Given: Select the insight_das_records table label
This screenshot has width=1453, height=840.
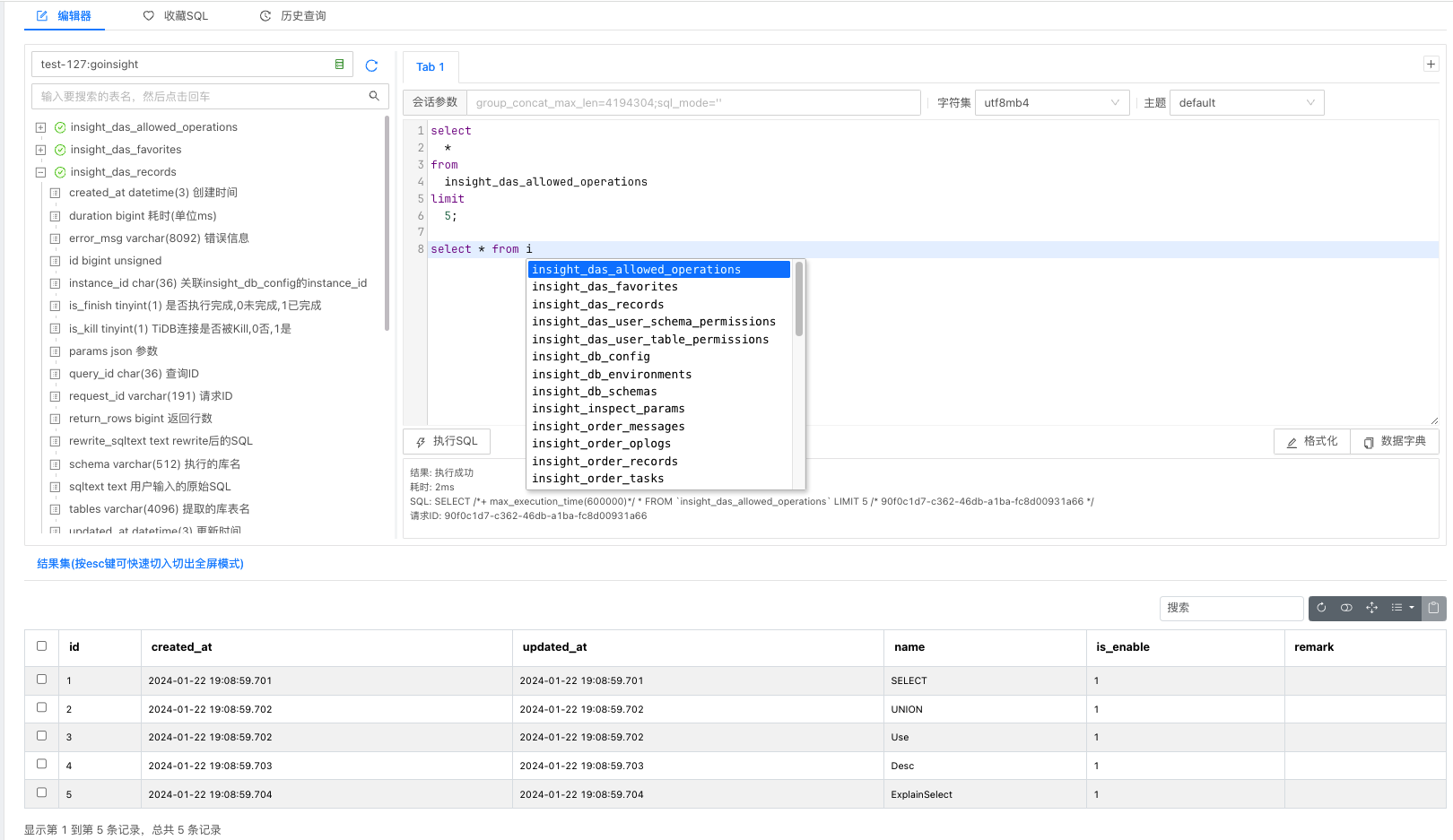Looking at the screenshot, I should click(x=124, y=172).
